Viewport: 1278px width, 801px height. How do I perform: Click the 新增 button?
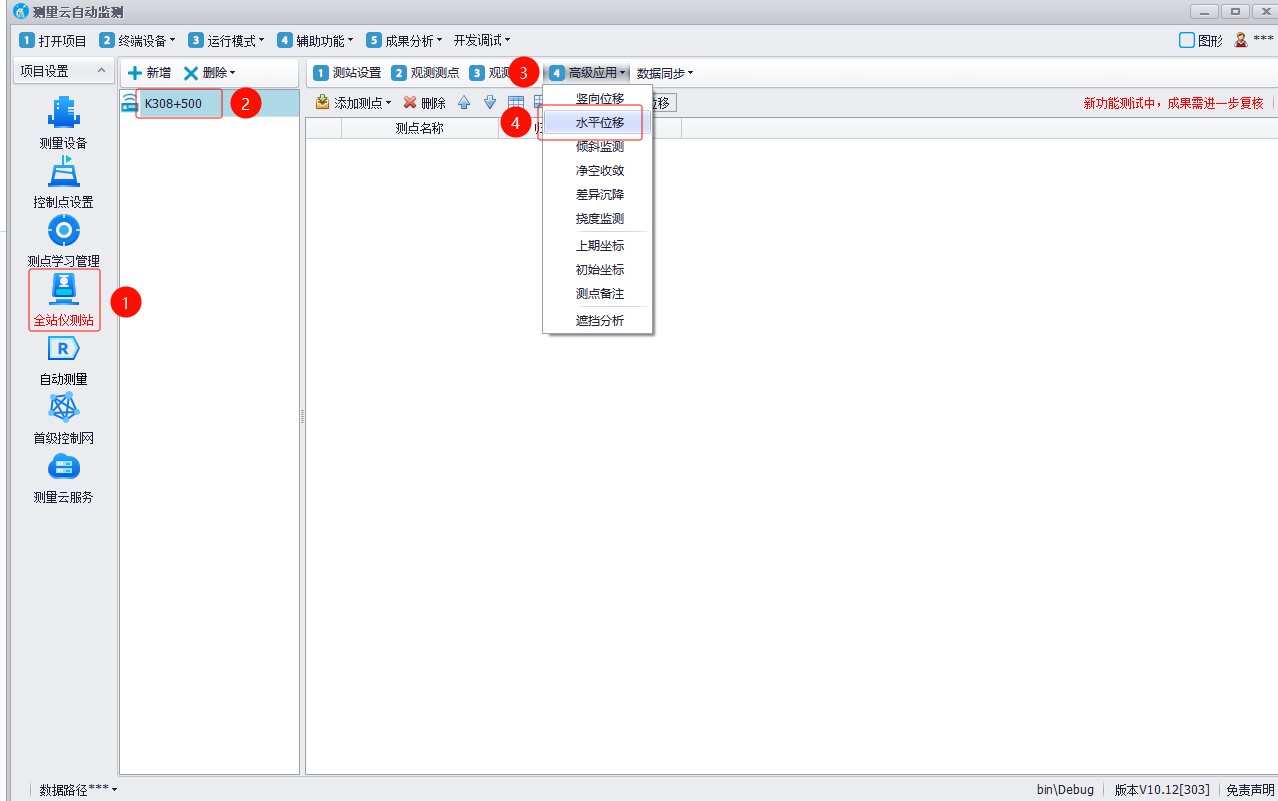149,73
